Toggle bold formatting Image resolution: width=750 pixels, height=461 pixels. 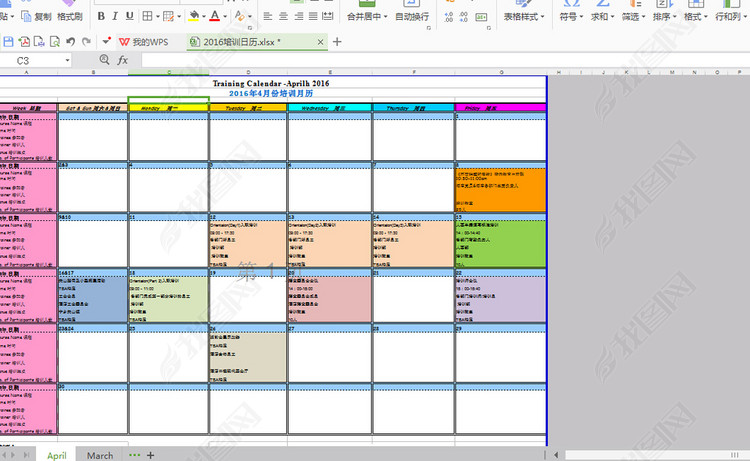(x=102, y=16)
